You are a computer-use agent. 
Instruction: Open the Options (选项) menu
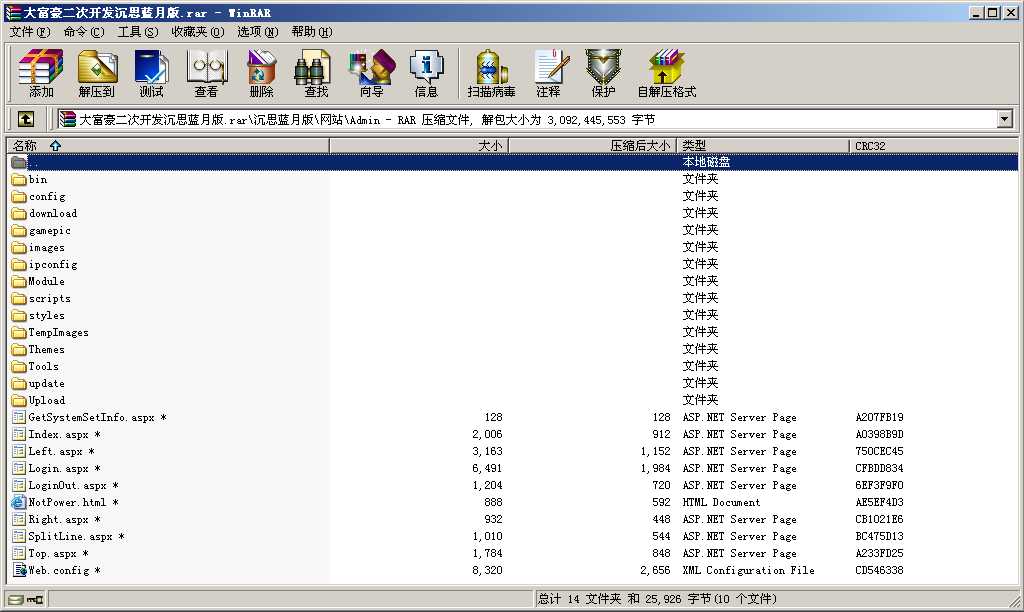click(257, 31)
